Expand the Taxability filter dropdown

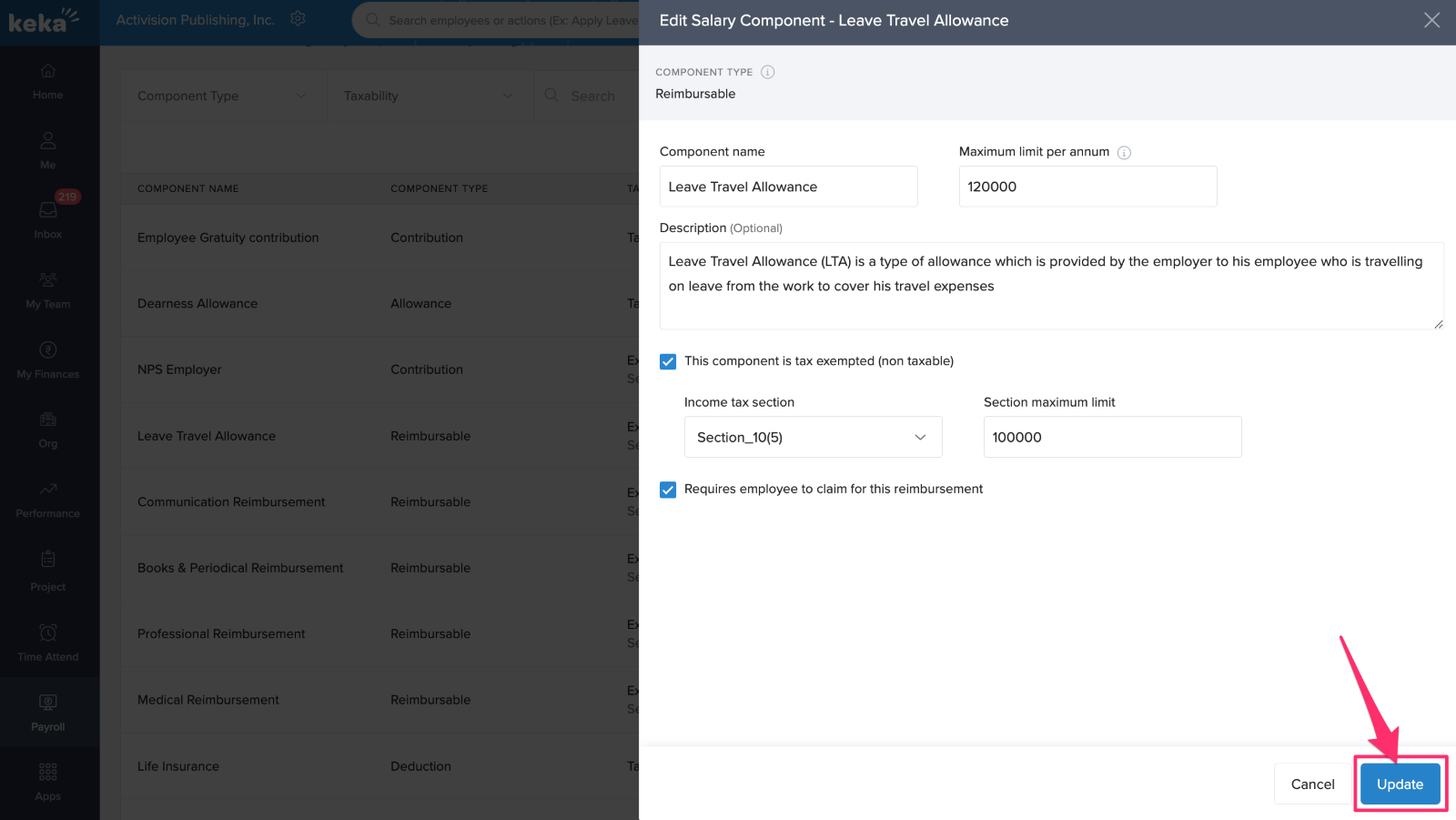429,96
